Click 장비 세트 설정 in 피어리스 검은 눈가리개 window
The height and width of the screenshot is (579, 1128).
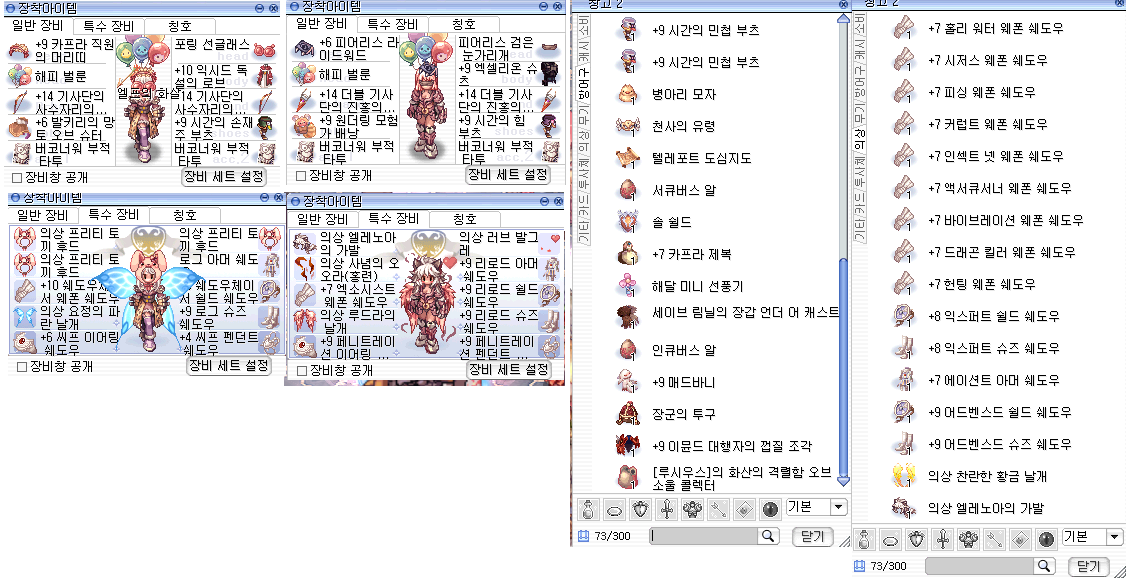click(x=508, y=175)
